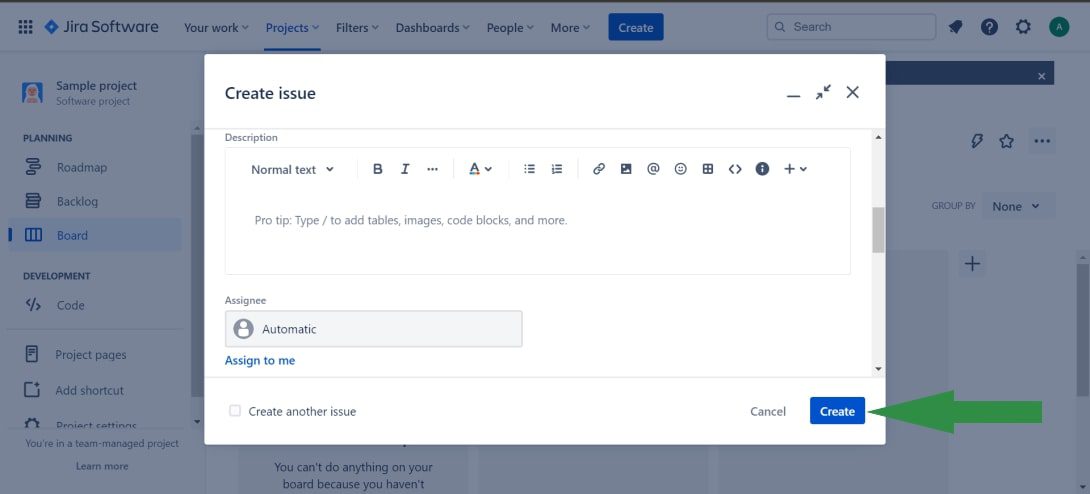Open the Your work menu

[x=216, y=28]
